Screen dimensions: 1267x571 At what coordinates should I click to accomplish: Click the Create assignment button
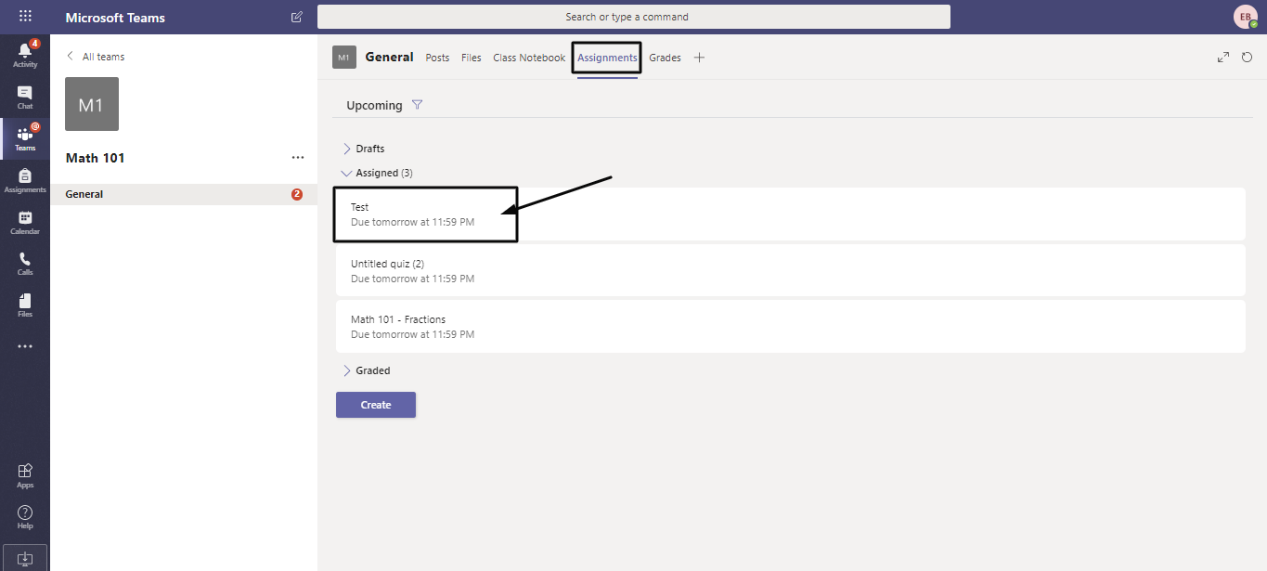(x=376, y=405)
